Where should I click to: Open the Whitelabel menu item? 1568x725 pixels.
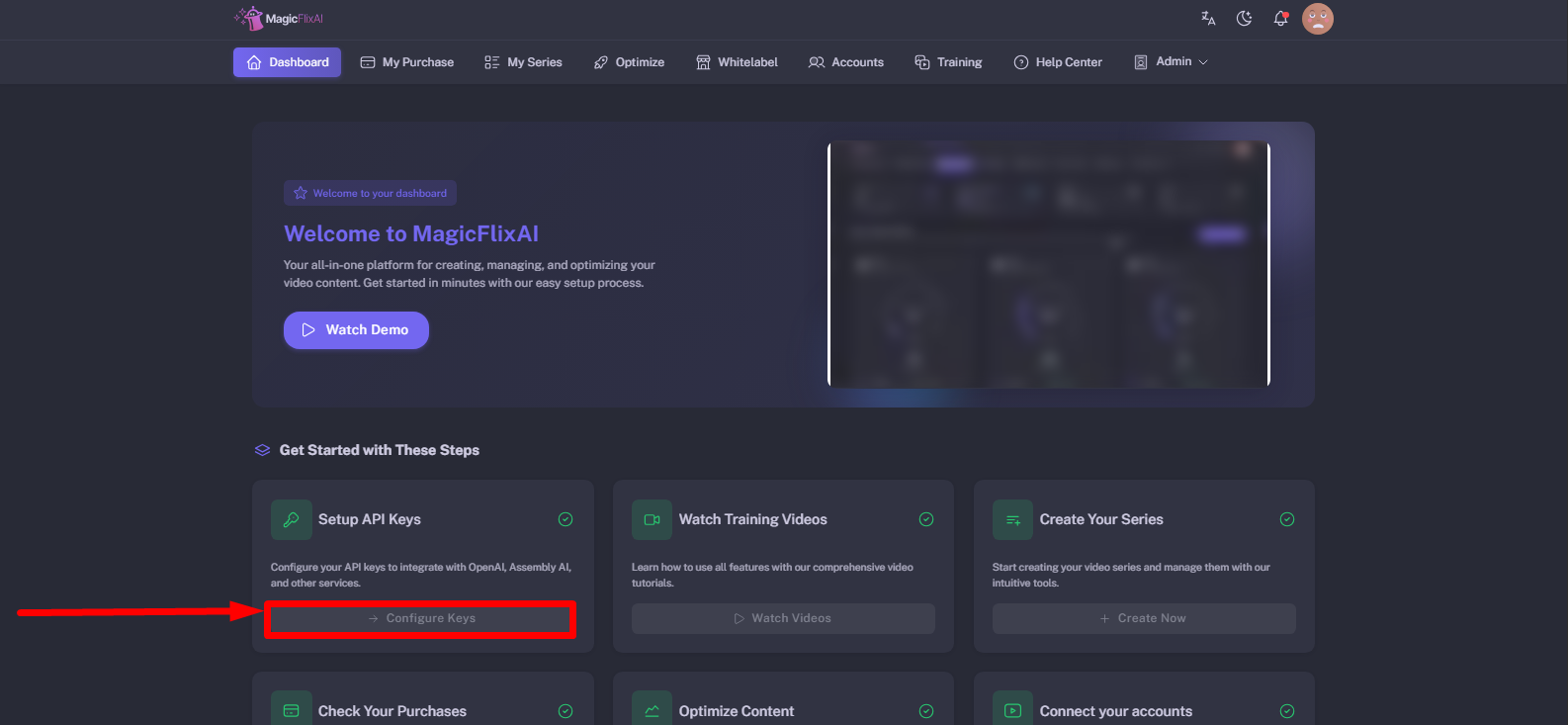(x=737, y=62)
